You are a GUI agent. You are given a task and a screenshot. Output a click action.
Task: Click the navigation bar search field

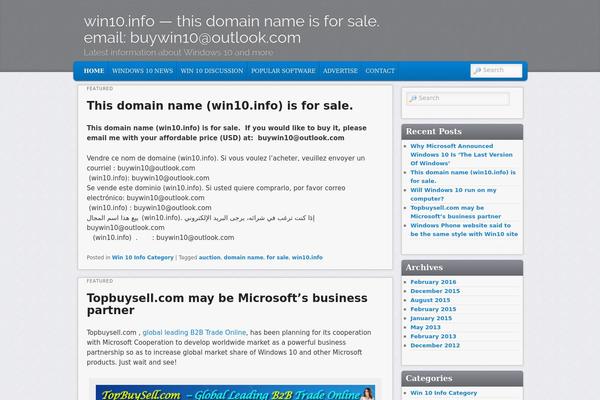point(496,70)
